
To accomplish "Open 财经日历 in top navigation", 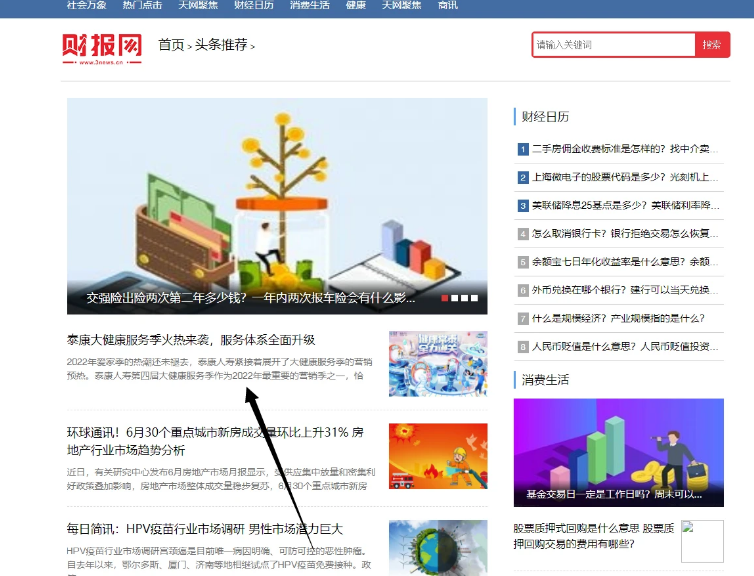I will 254,5.
